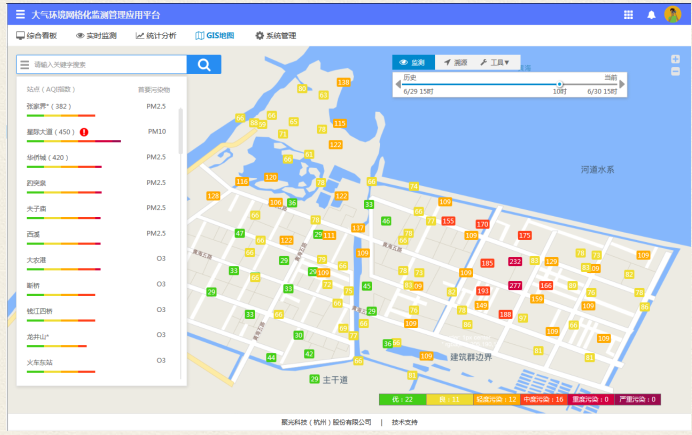692x435 pixels.
Task: Select the red 170 AQI map marker
Action: point(482,224)
